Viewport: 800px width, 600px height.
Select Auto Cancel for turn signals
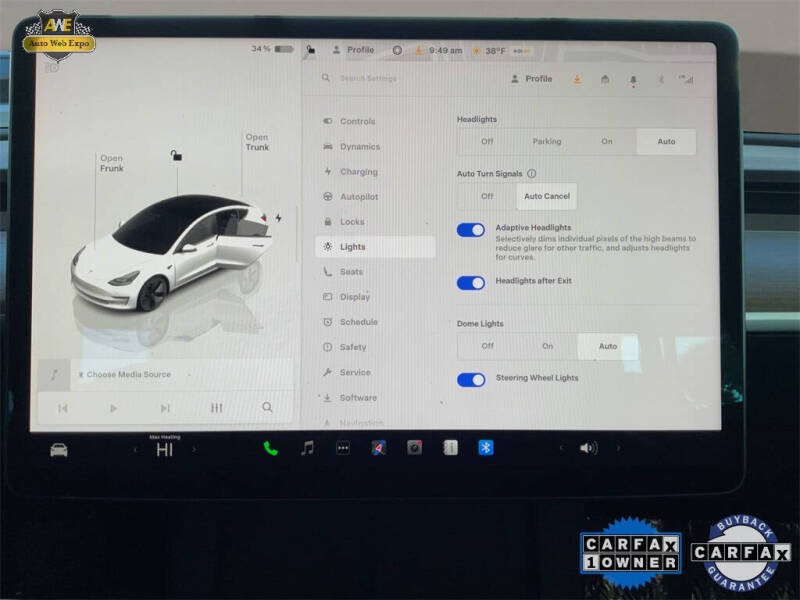(546, 196)
